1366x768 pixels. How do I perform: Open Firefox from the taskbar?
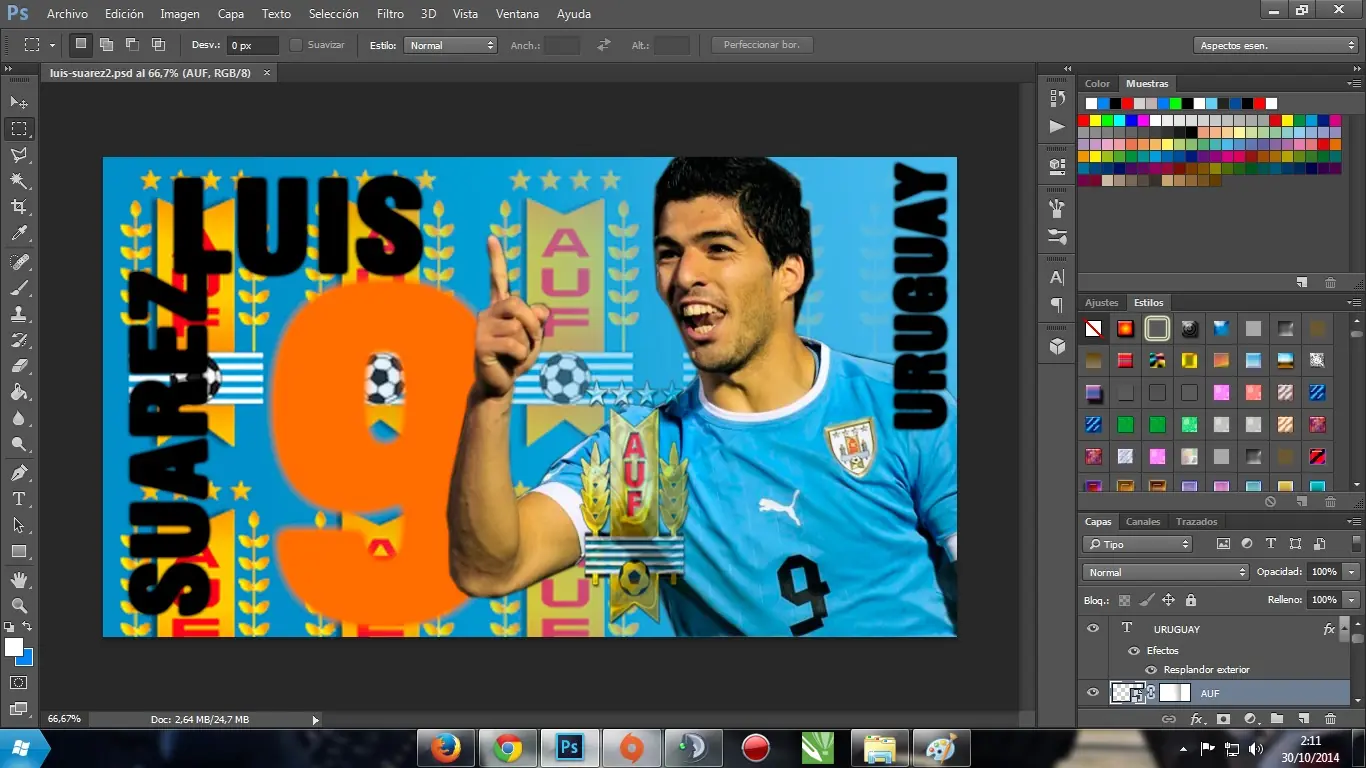point(446,747)
